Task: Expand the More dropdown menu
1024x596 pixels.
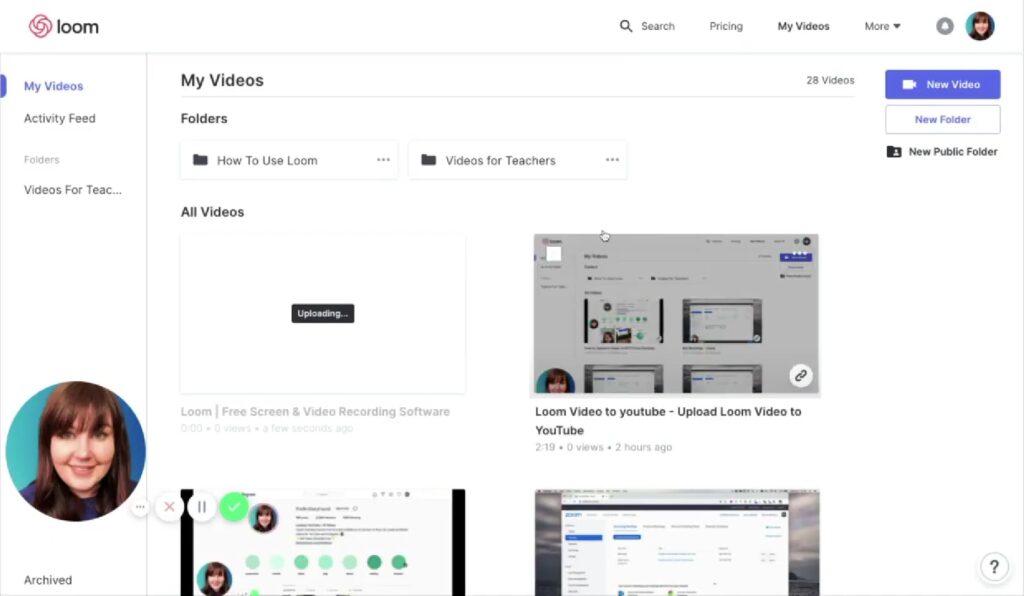Action: [x=882, y=26]
